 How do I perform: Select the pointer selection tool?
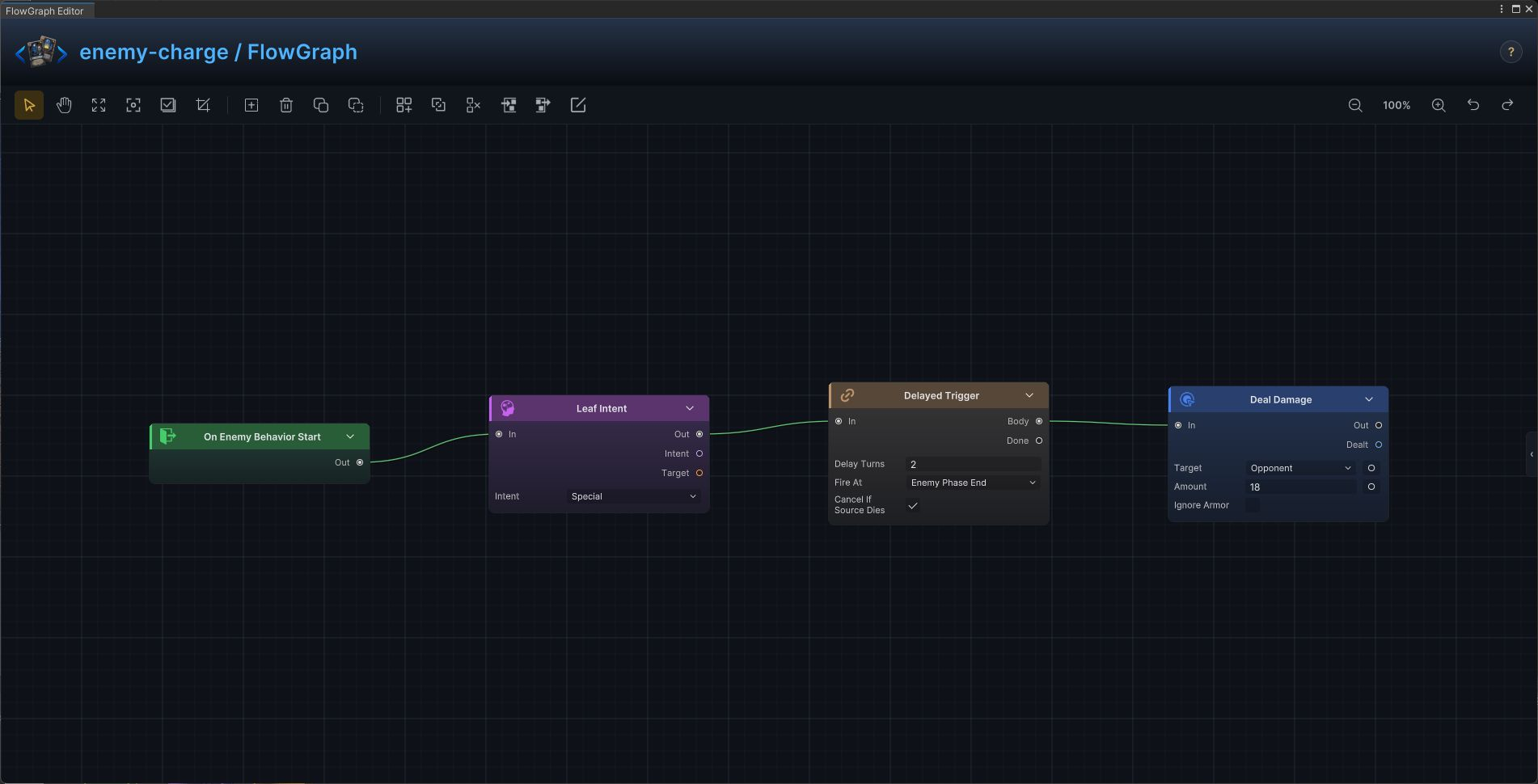coord(29,105)
